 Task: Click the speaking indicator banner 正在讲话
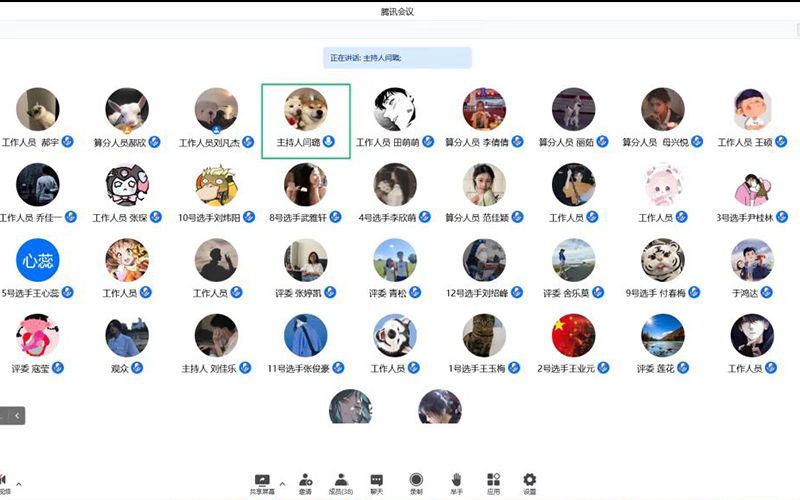point(397,58)
